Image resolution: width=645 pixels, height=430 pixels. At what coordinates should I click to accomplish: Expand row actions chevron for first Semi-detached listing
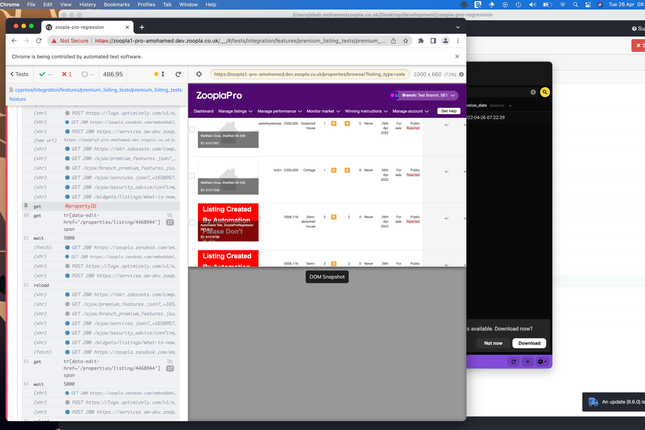pyautogui.click(x=446, y=218)
